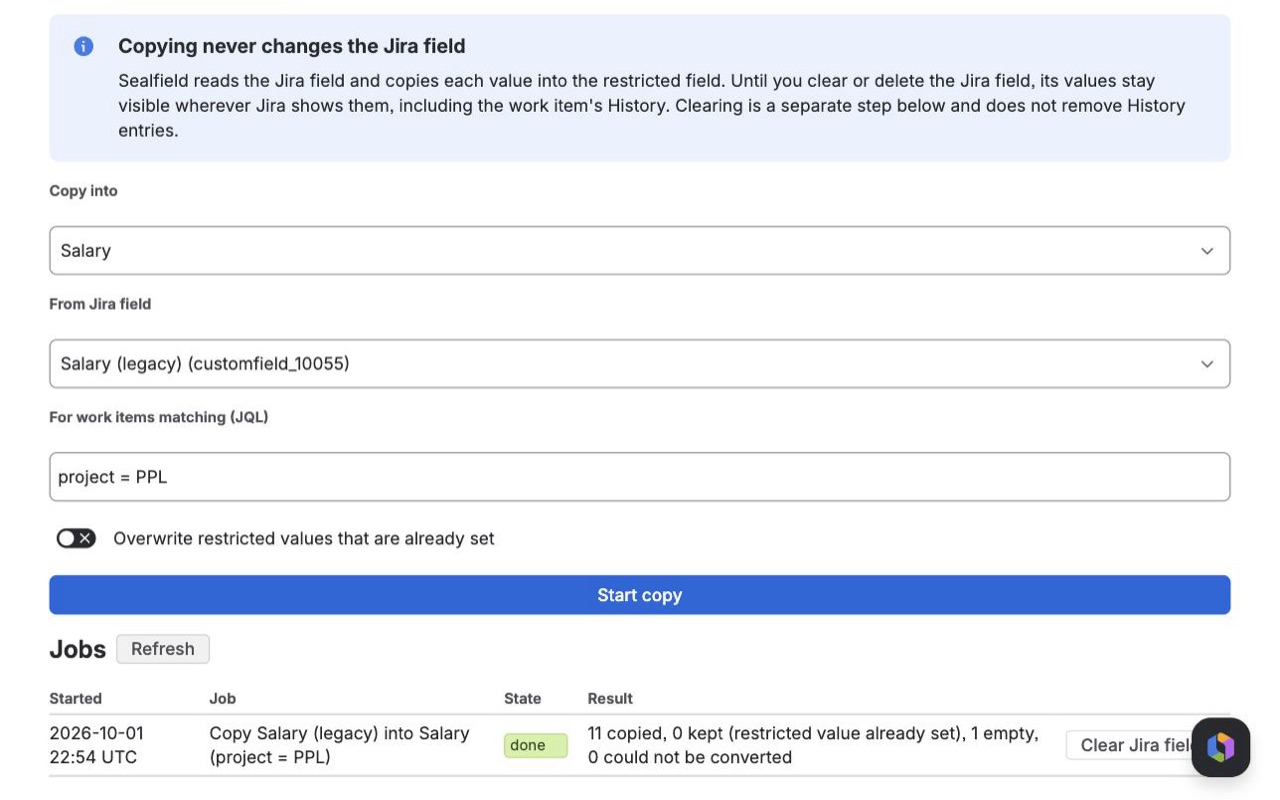Open the floating hexagon widget icon
The image size is (1280, 800).
click(1221, 747)
